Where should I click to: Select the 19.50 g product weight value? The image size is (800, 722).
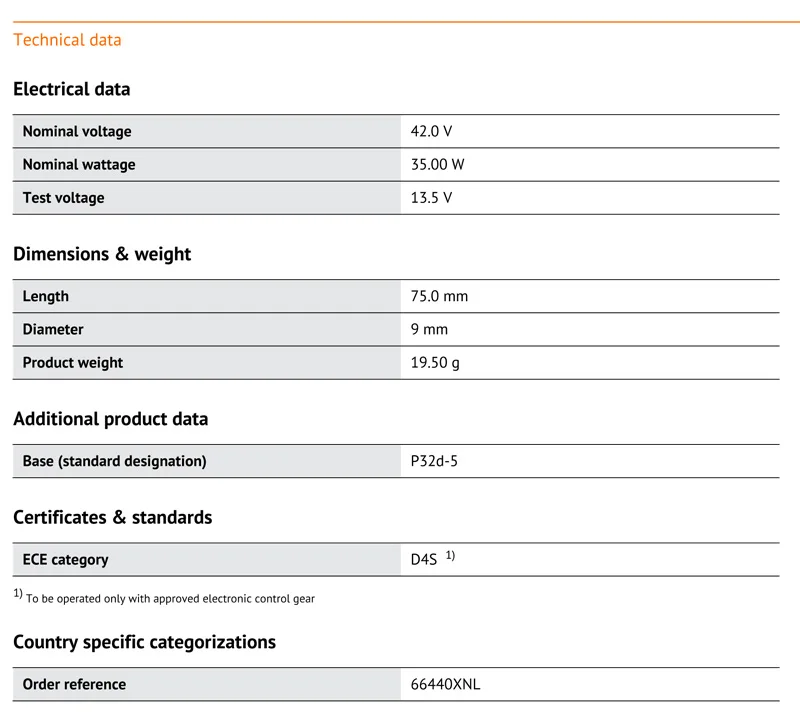click(435, 363)
